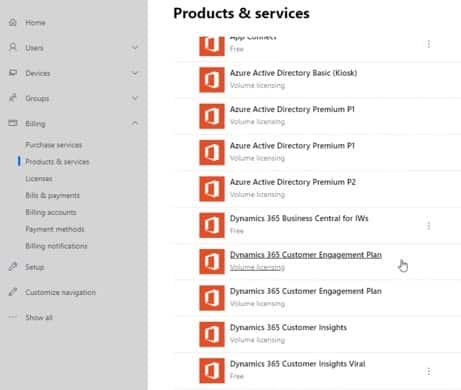
Task: Open more options for Customer Insights Viral
Action: (429, 371)
